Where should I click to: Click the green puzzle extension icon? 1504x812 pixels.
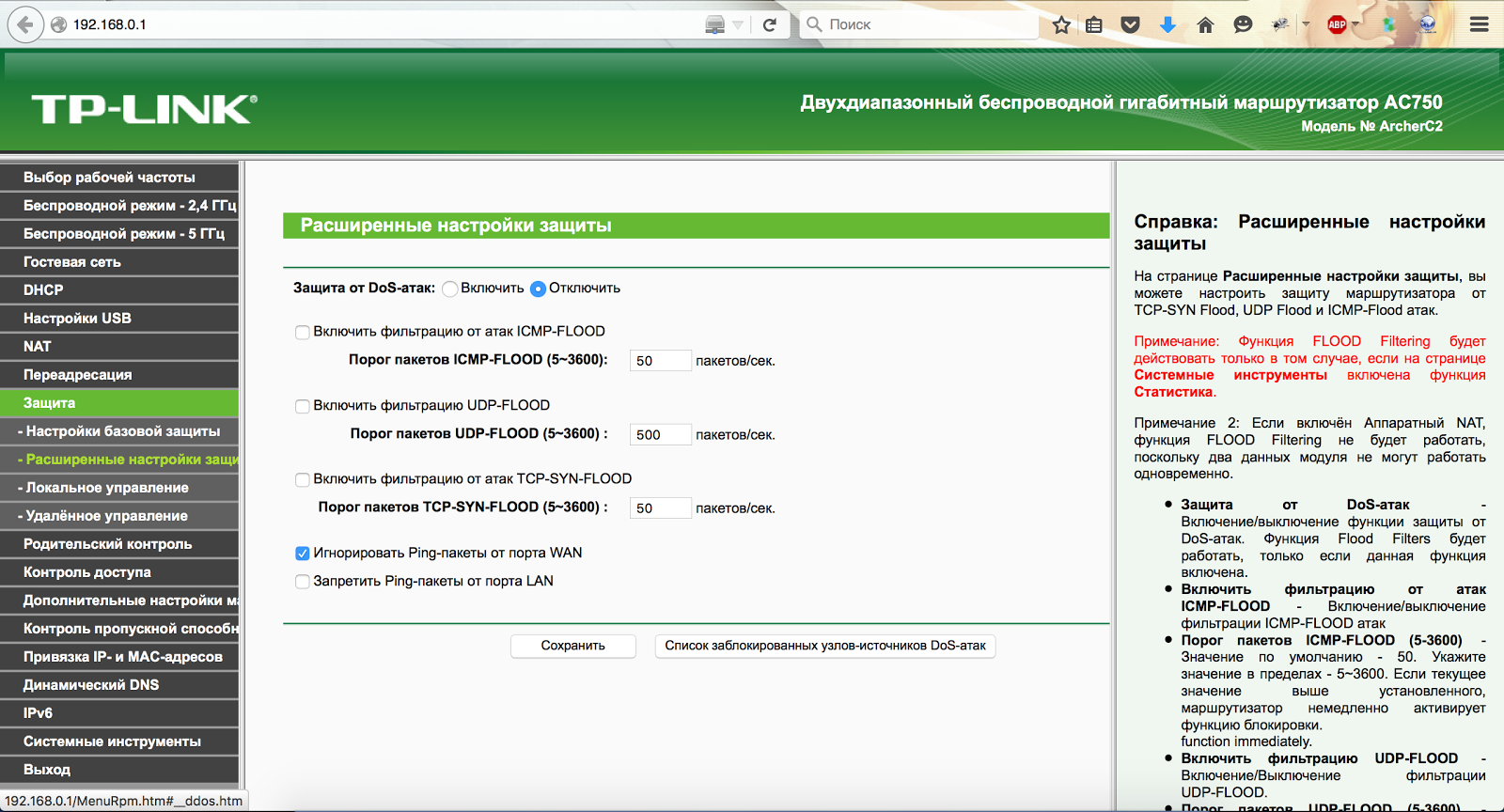(1388, 24)
